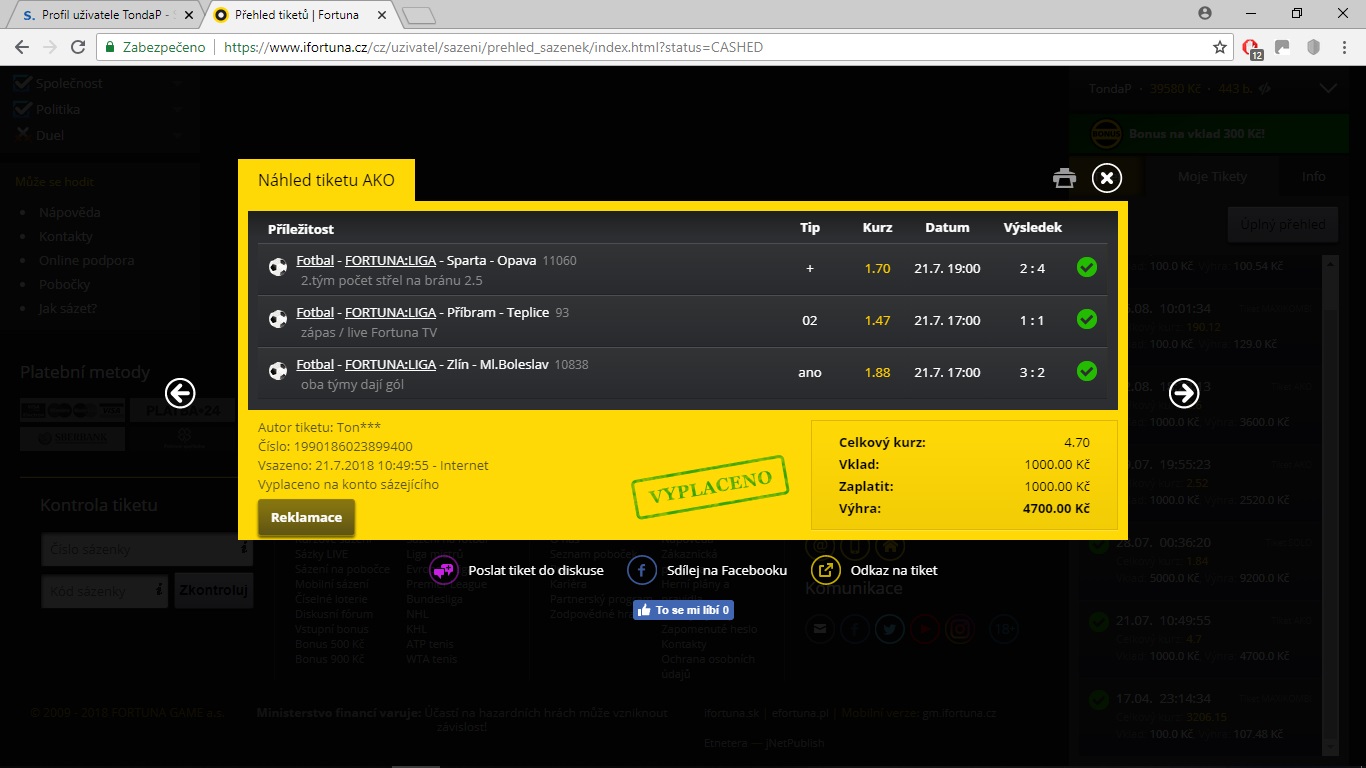The image size is (1366, 768).
Task: Click the address bar URL
Action: [493, 47]
